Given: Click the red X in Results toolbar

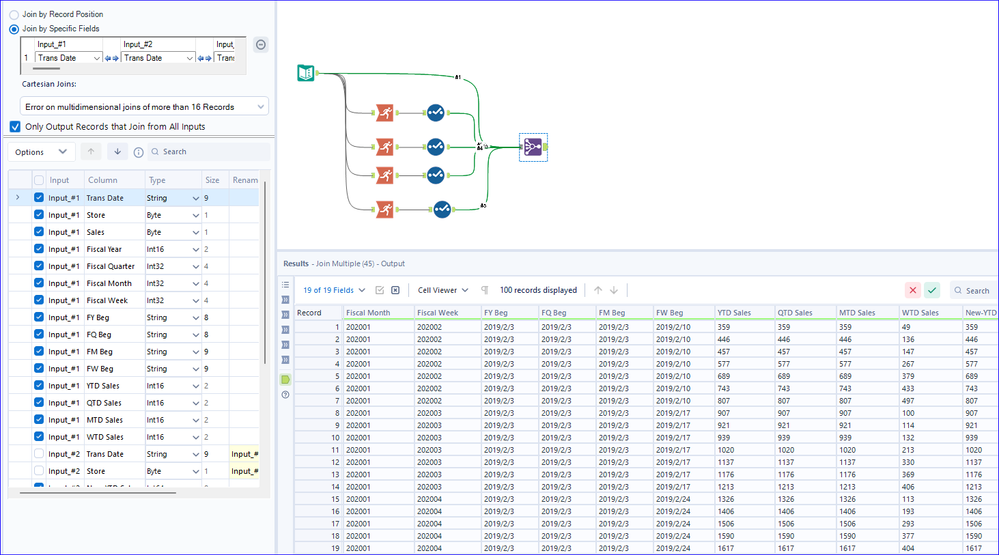Looking at the screenshot, I should pyautogui.click(x=912, y=290).
